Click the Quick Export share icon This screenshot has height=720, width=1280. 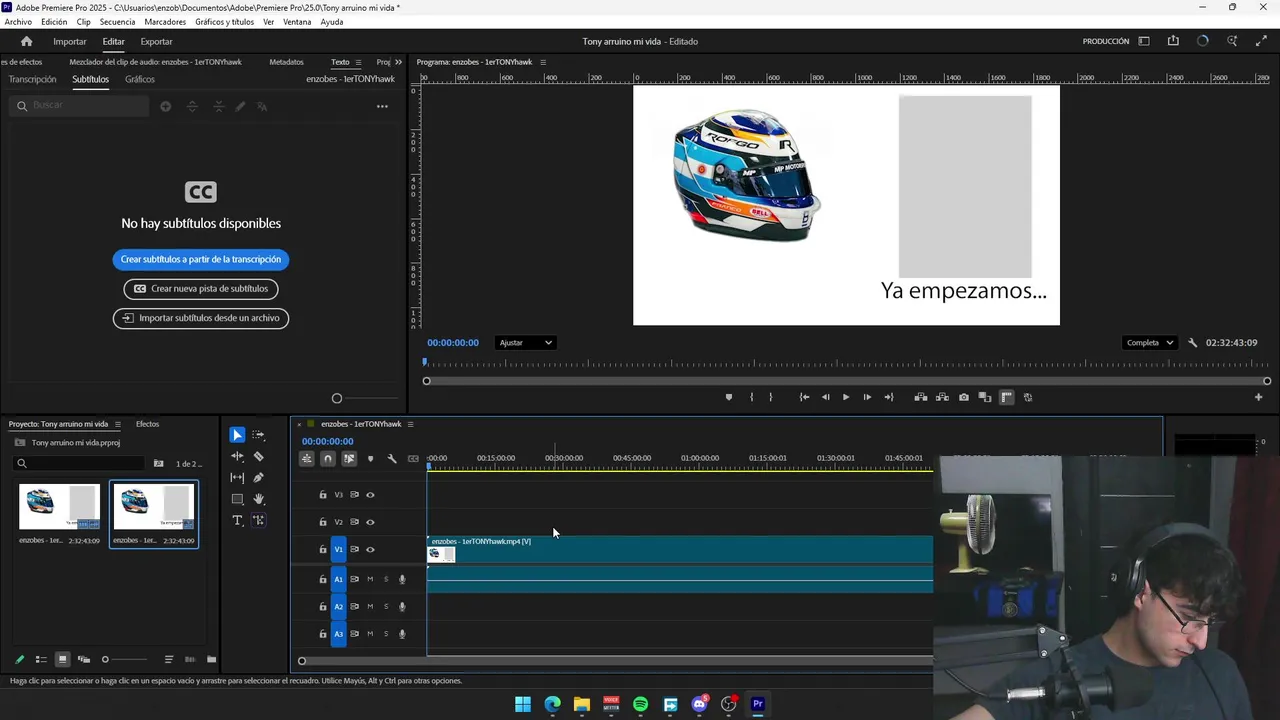coord(1173,41)
